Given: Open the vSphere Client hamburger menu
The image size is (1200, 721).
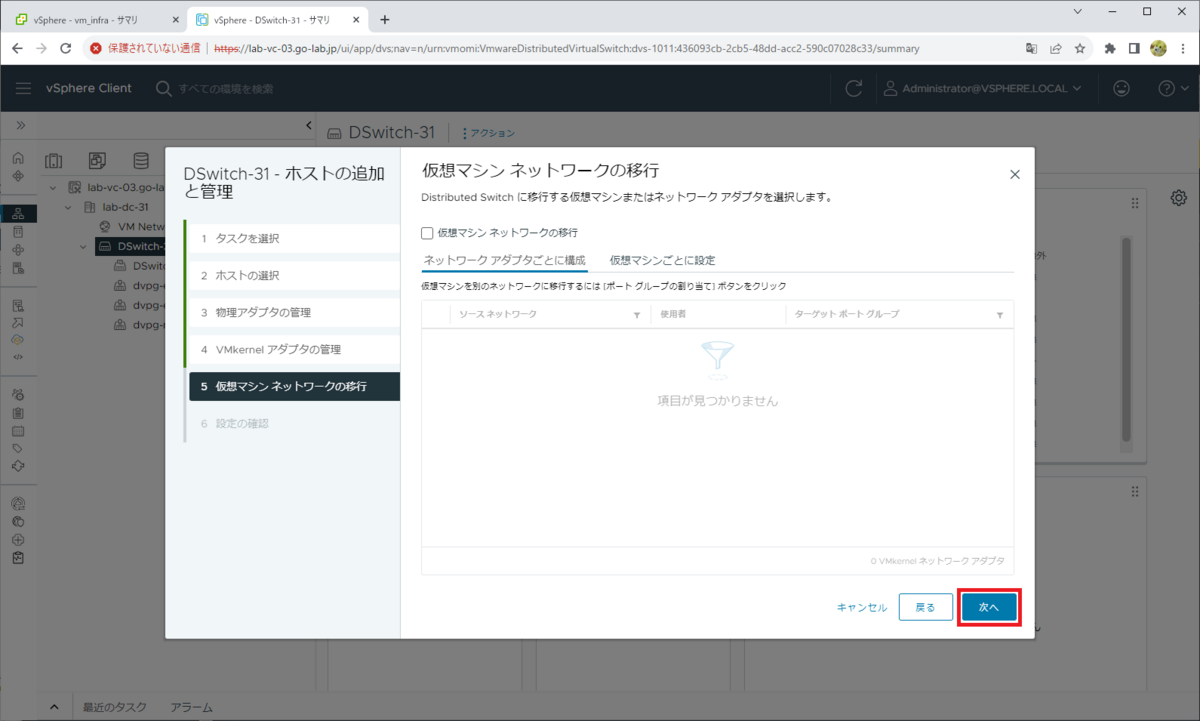Looking at the screenshot, I should point(24,88).
